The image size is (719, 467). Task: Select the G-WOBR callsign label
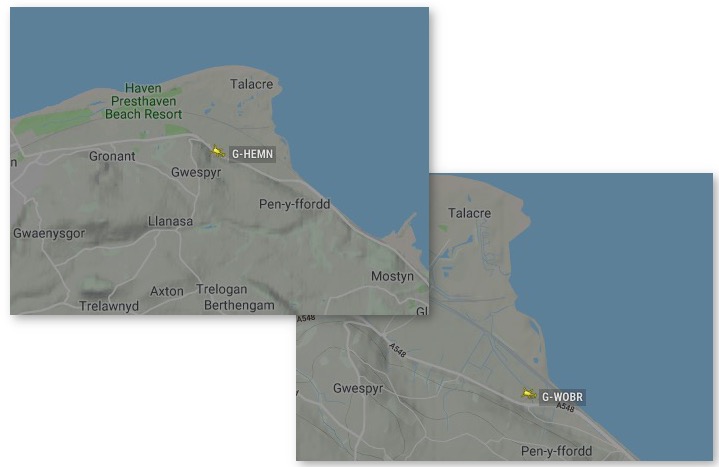tap(562, 397)
